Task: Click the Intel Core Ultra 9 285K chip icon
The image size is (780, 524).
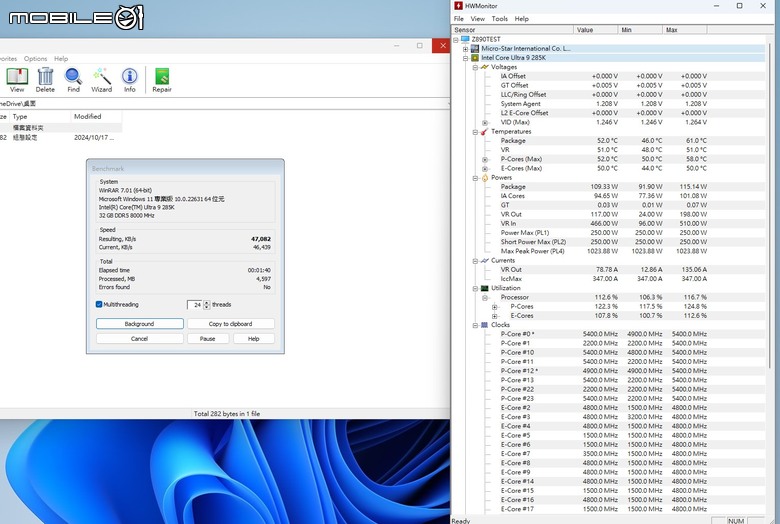Action: (475, 58)
